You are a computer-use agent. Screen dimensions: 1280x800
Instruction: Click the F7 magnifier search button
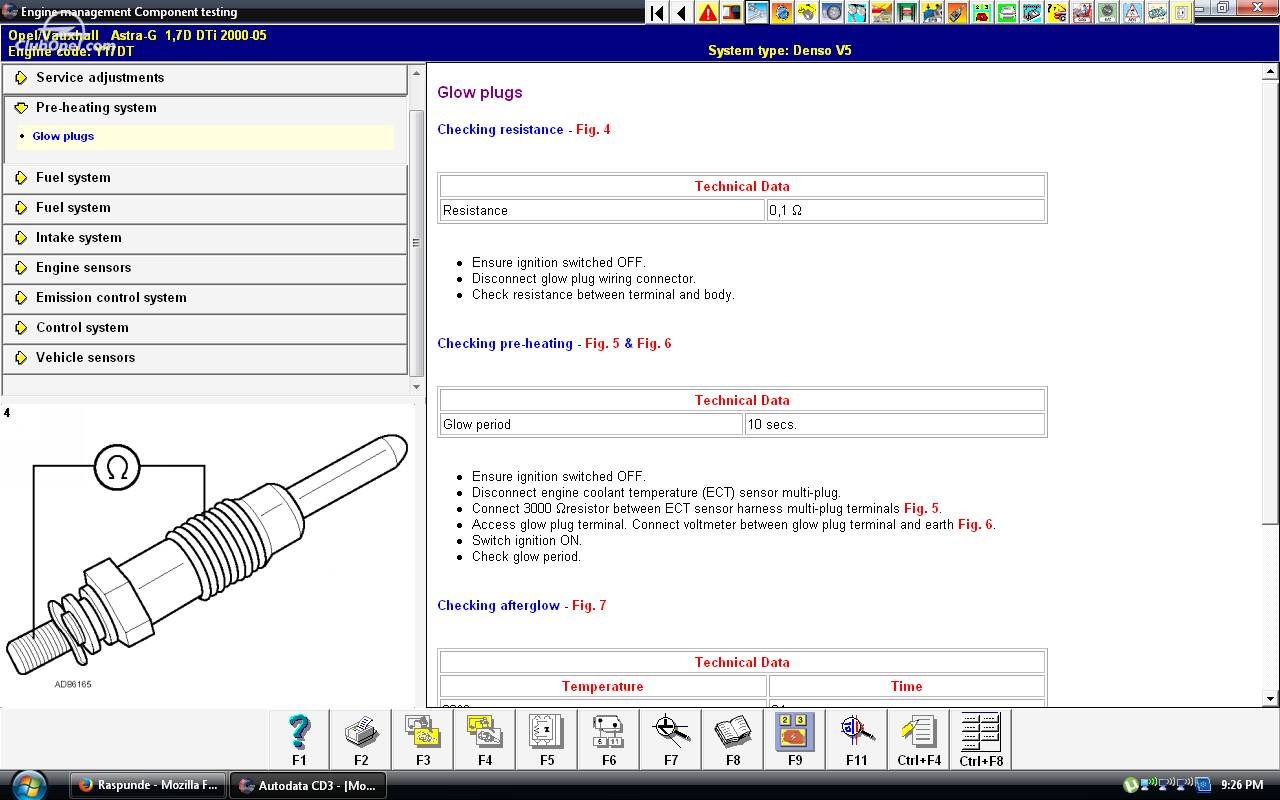click(x=671, y=740)
